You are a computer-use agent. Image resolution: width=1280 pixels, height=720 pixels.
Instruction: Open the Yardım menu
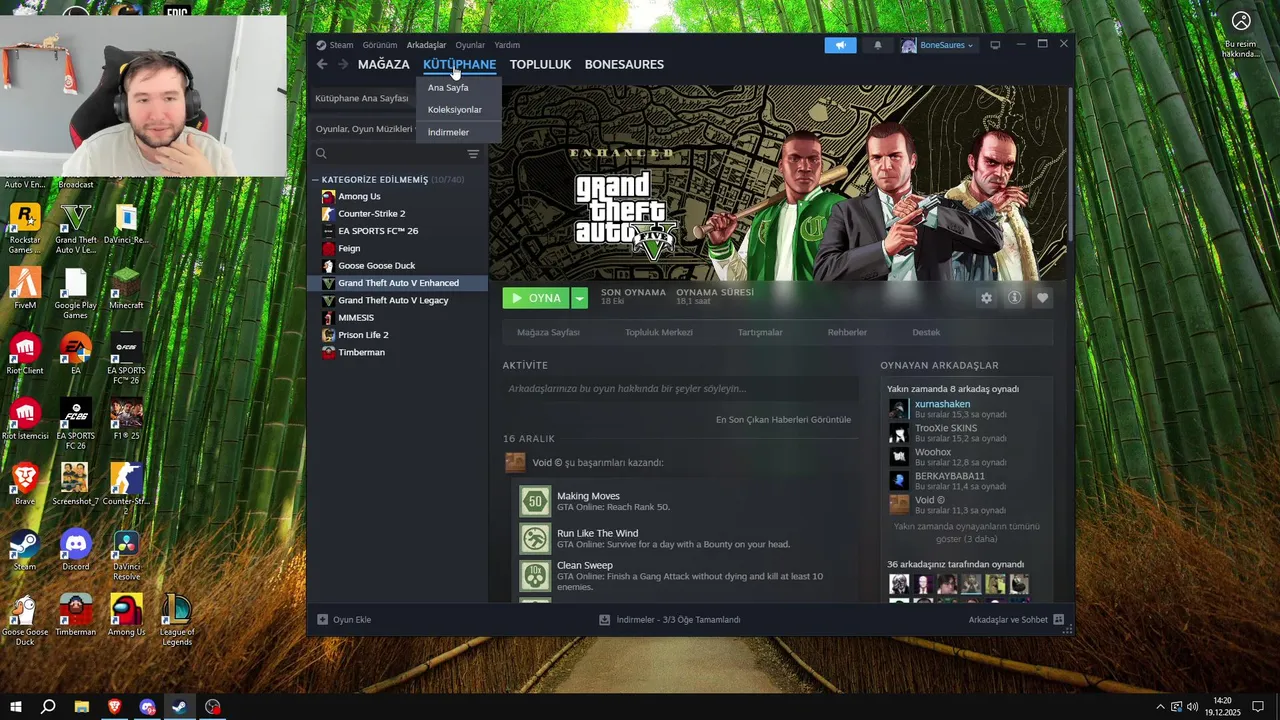click(x=507, y=45)
